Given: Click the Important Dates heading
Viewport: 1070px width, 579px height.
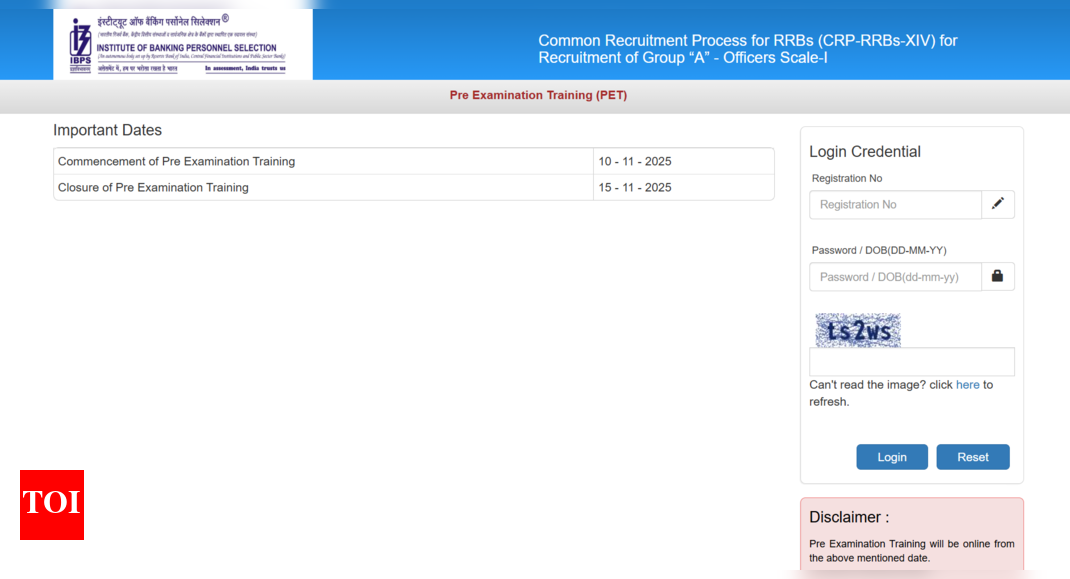Looking at the screenshot, I should 107,130.
